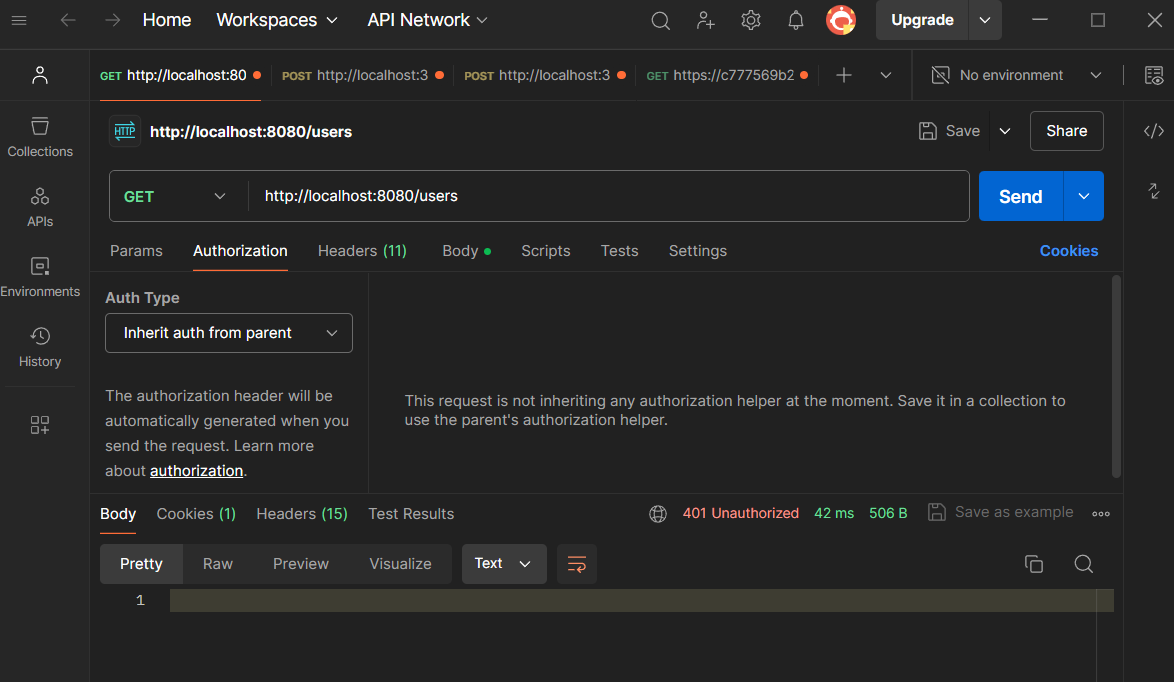The height and width of the screenshot is (682, 1174).
Task: Switch to the Tests tab
Action: point(619,251)
